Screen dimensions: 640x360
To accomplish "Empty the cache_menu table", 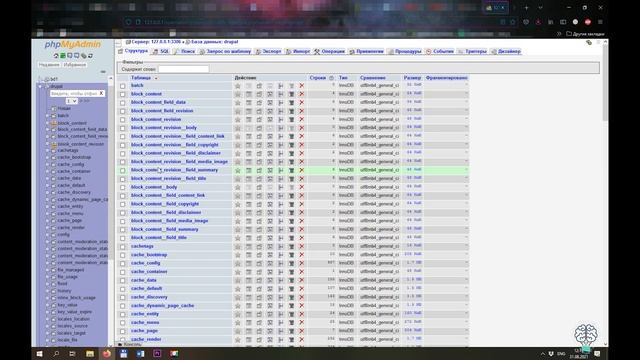I will pos(291,322).
